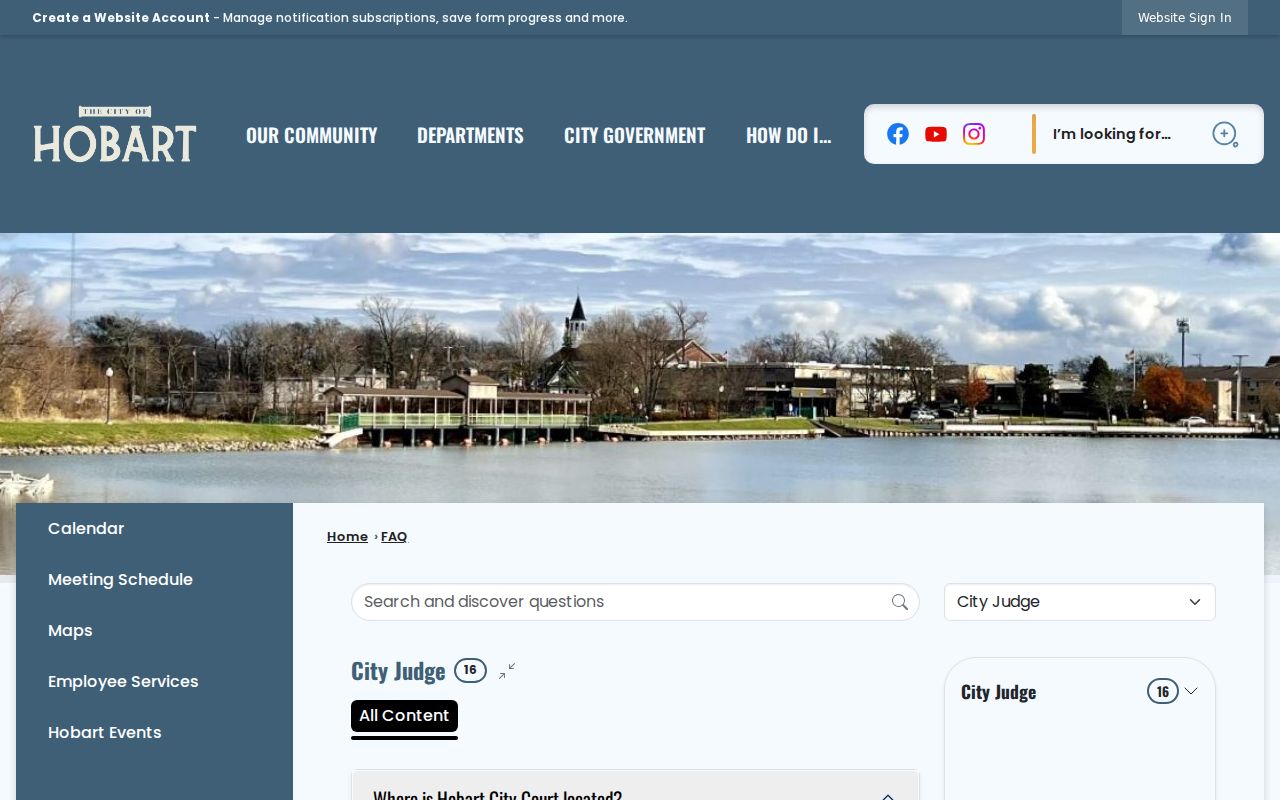The height and width of the screenshot is (800, 1280).
Task: Click the Website Sign In button
Action: [1185, 18]
